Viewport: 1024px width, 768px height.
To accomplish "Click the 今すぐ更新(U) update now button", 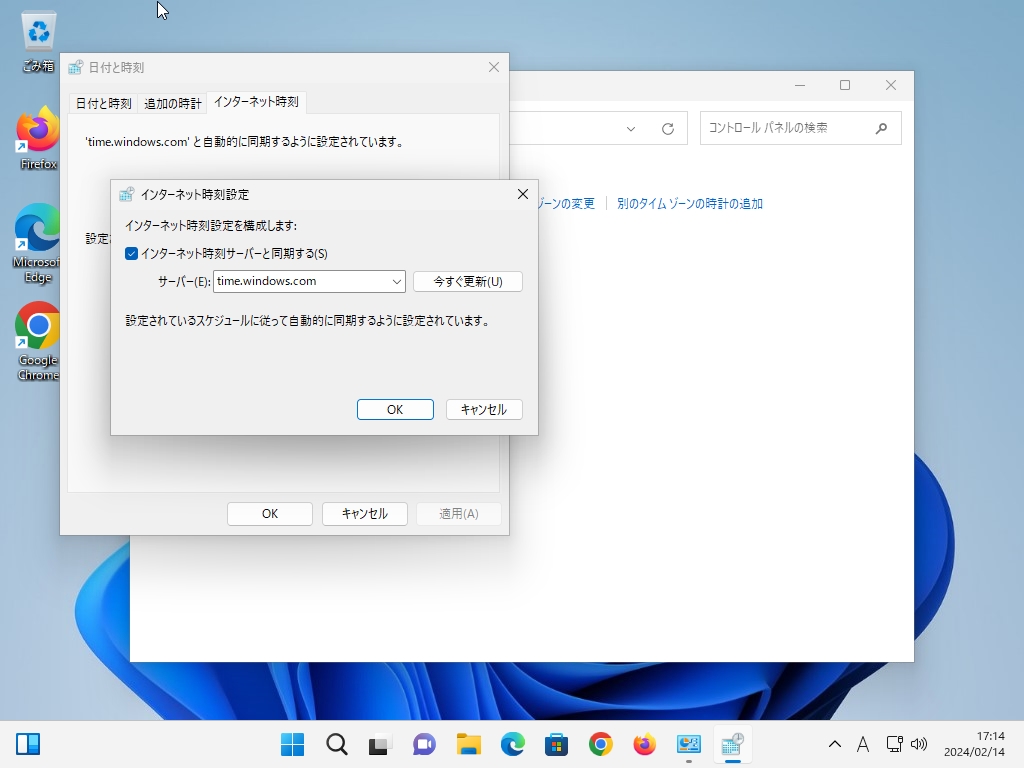I will click(x=468, y=281).
